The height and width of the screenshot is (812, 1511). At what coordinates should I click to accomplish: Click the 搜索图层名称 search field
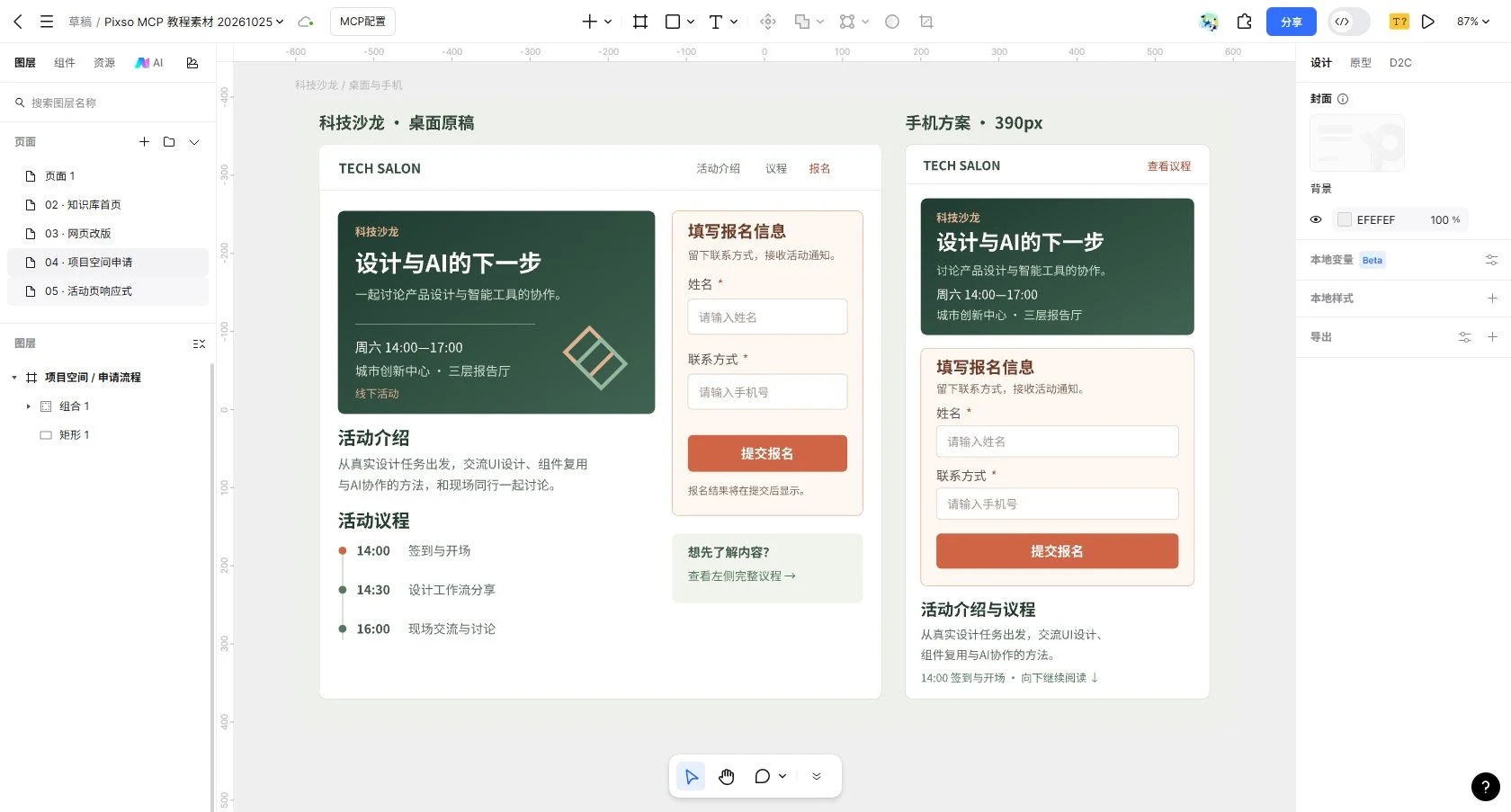pyautogui.click(x=108, y=103)
